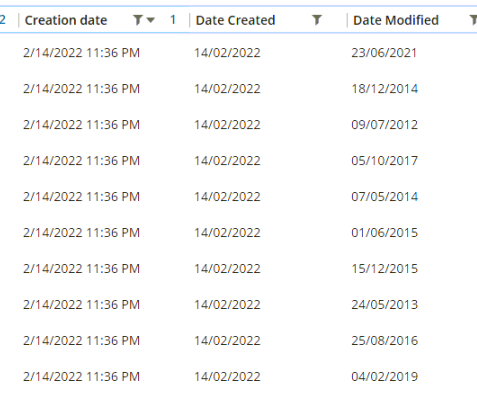Click the partially visible Date Modified filter icon
477x397 pixels.
tap(473, 20)
